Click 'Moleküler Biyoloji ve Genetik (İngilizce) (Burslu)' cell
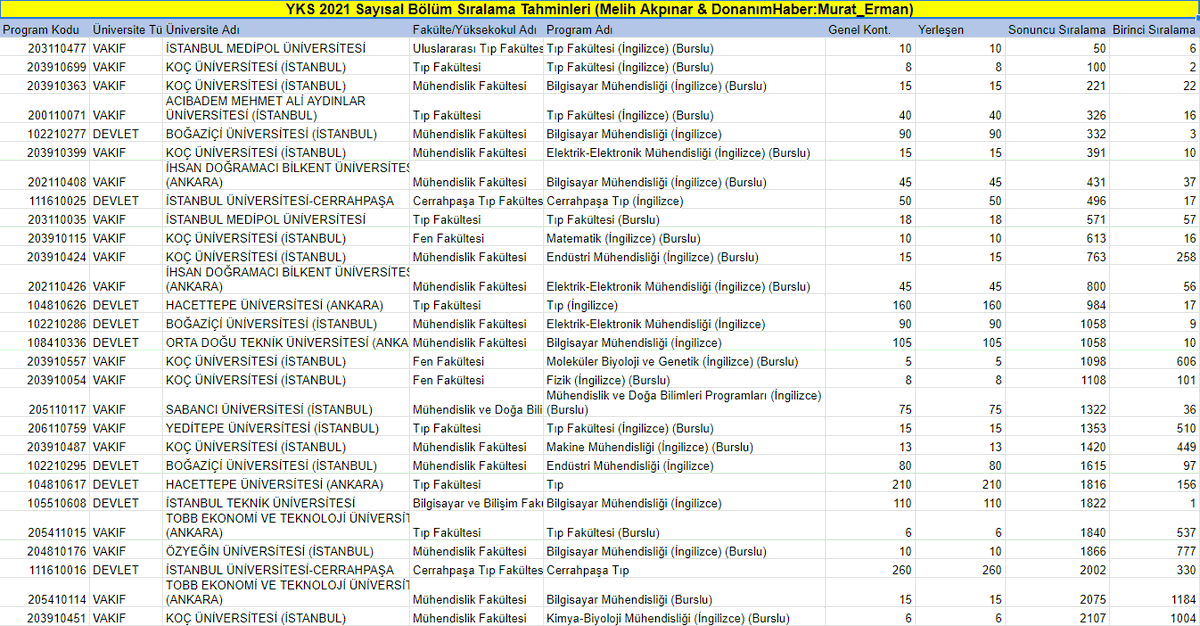 685,361
